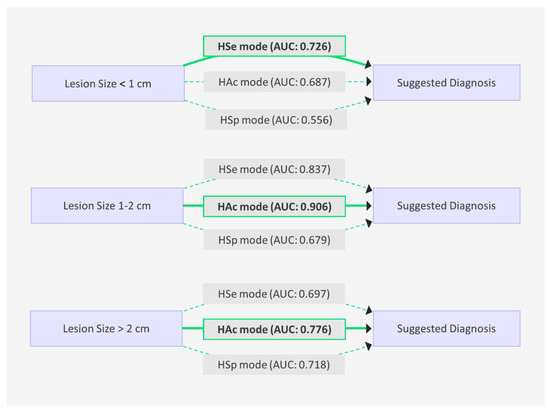
Task: Click the HSe mode (AUC: 0.837) label
Action: pyautogui.click(x=274, y=169)
